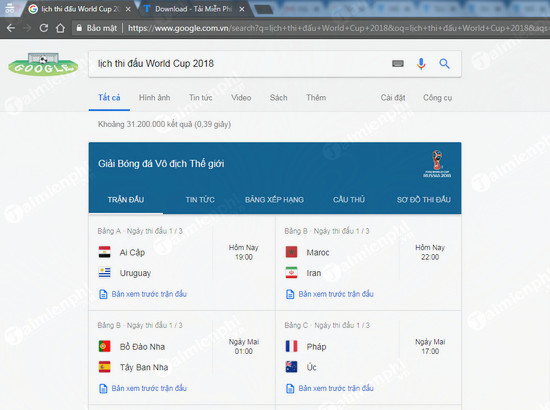Select the CẦU THỦ tab
Viewport: 550px width, 410px height.
[349, 200]
